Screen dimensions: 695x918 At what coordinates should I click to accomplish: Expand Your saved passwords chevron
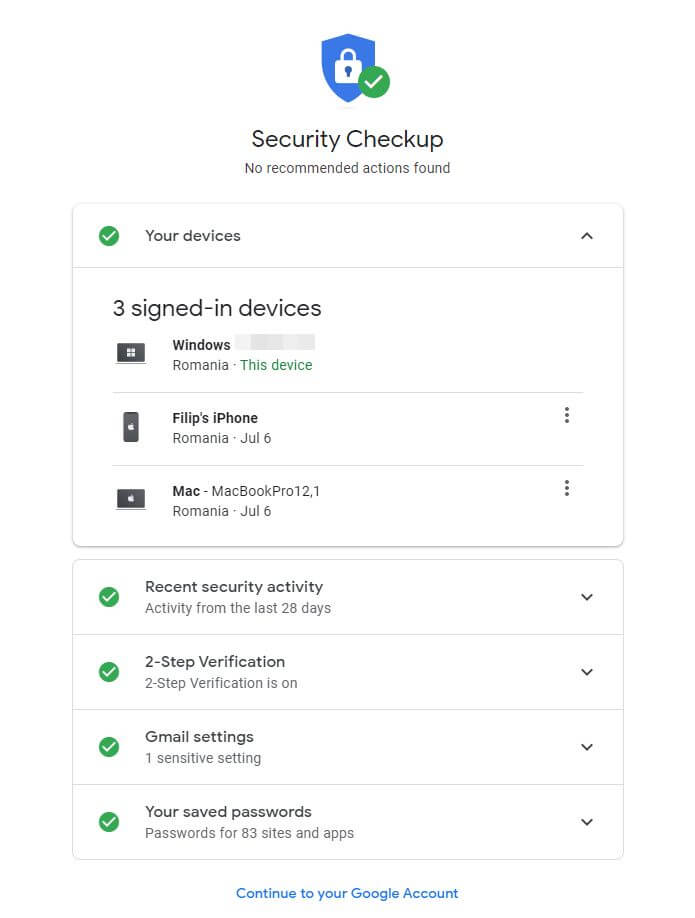[587, 822]
